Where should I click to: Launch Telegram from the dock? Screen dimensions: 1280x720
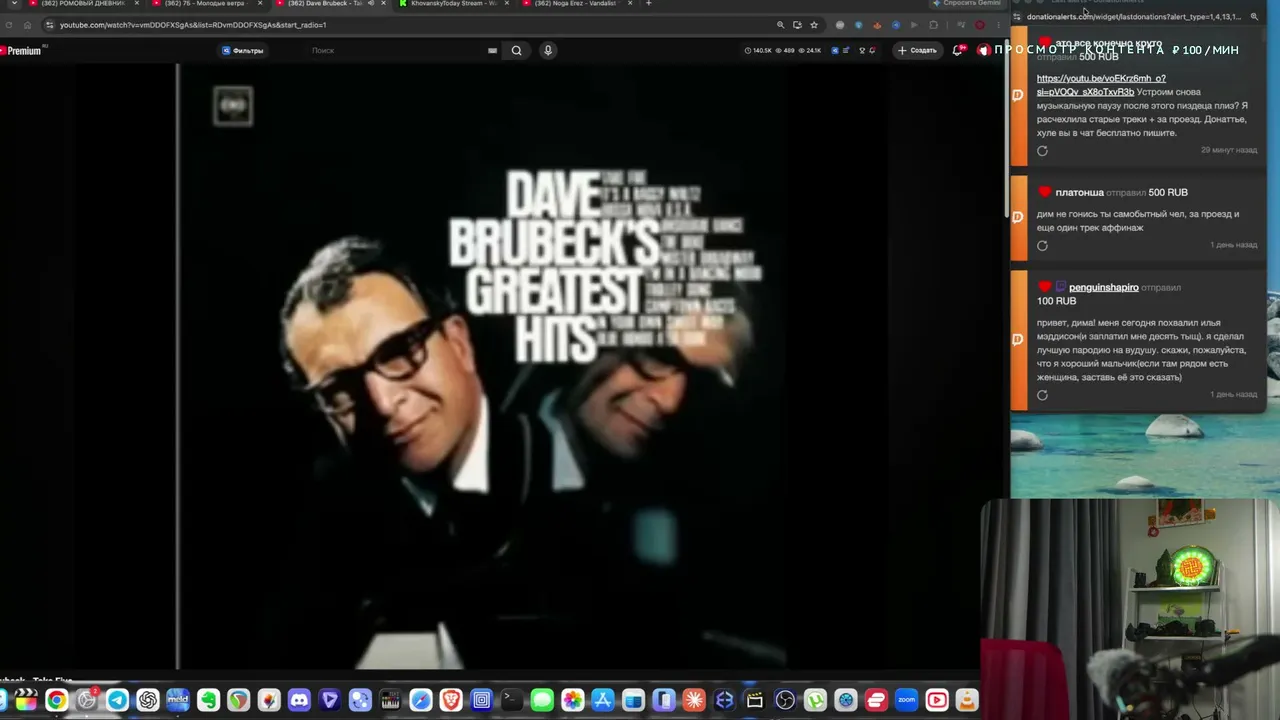117,700
